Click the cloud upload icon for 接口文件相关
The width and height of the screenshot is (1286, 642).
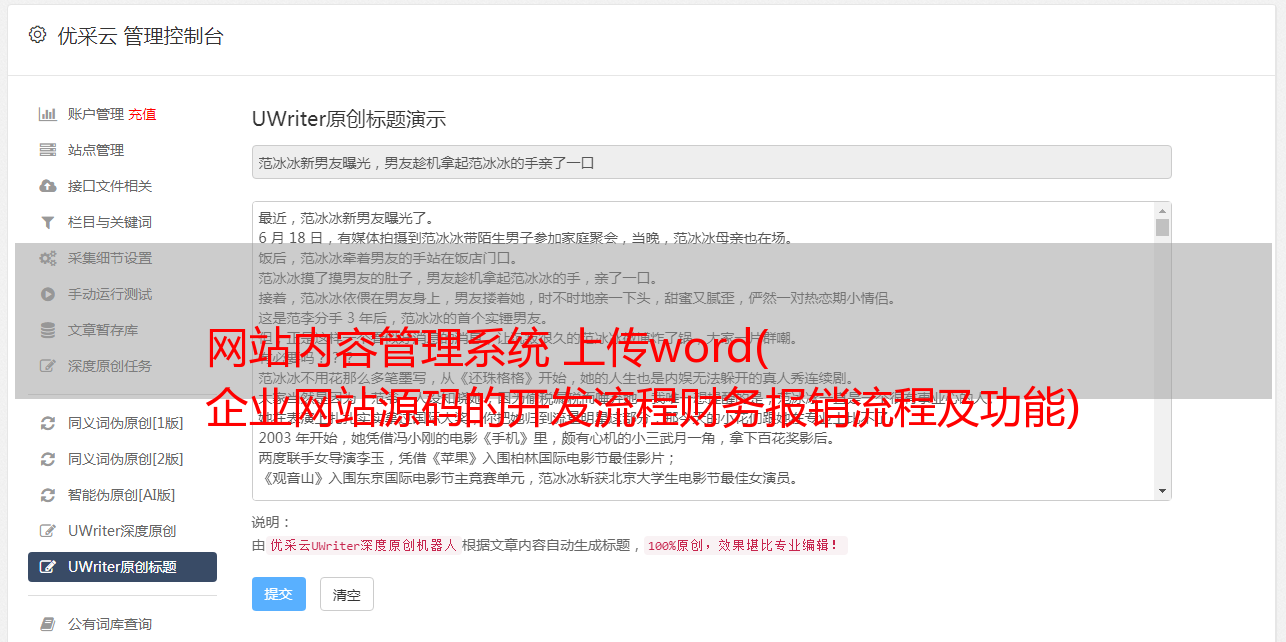click(x=47, y=186)
